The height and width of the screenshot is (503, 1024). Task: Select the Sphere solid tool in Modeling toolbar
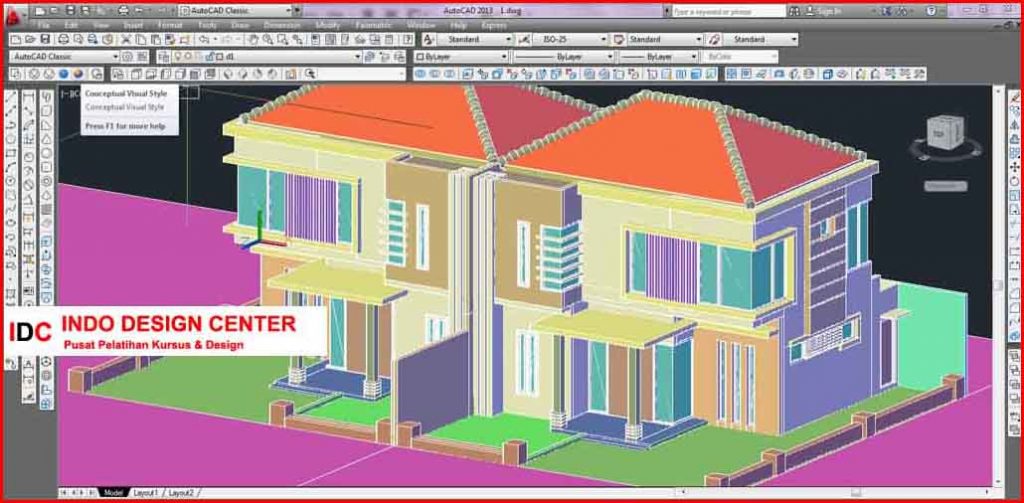coord(46,154)
